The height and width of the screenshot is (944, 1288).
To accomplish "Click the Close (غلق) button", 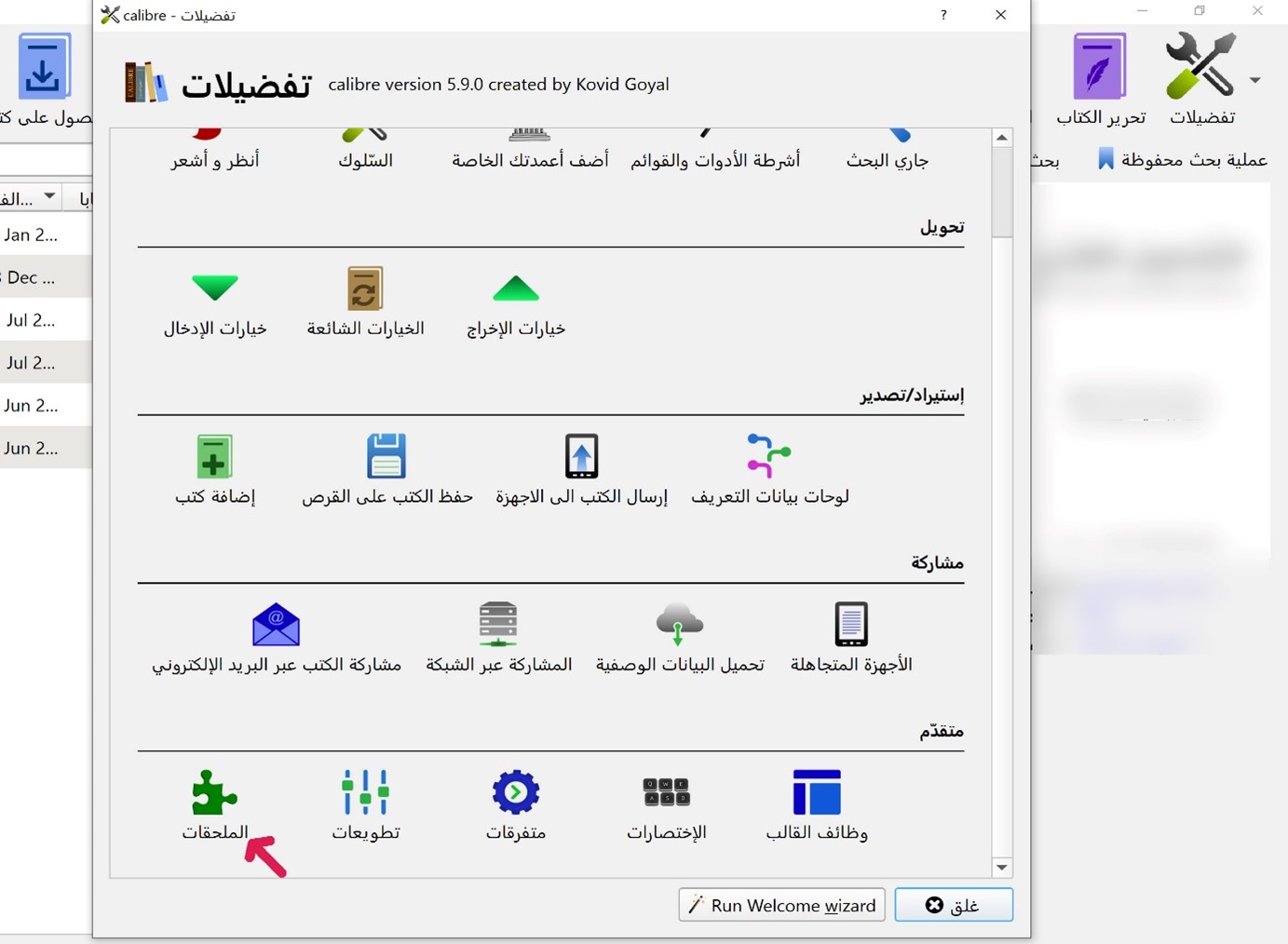I will [x=954, y=905].
